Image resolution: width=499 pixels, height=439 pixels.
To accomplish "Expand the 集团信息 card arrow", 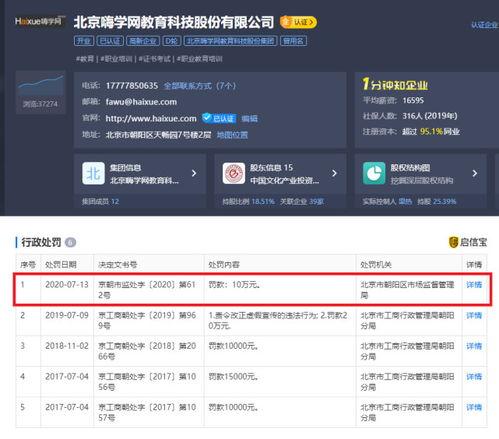I will 194,173.
